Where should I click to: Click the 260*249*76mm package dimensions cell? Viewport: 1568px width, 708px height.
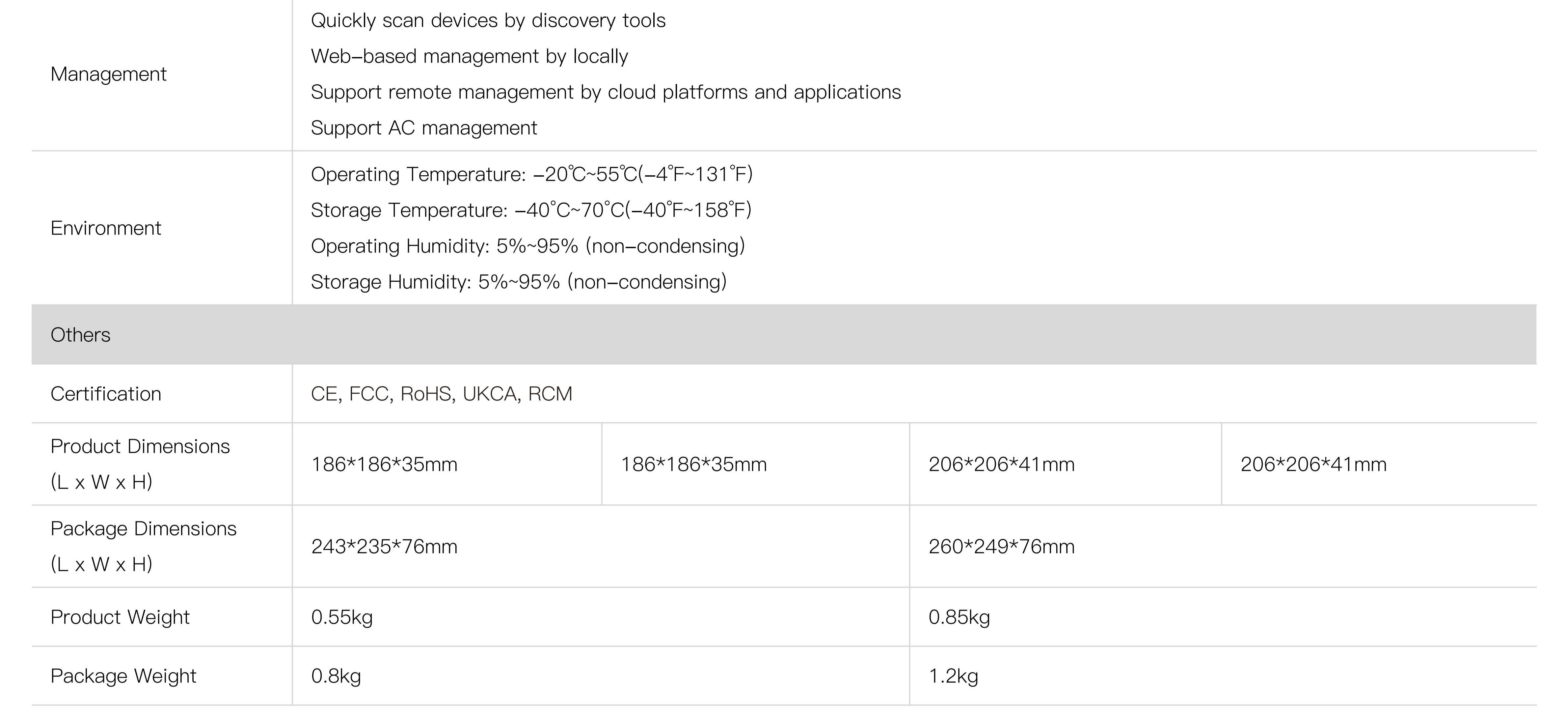pos(1001,547)
